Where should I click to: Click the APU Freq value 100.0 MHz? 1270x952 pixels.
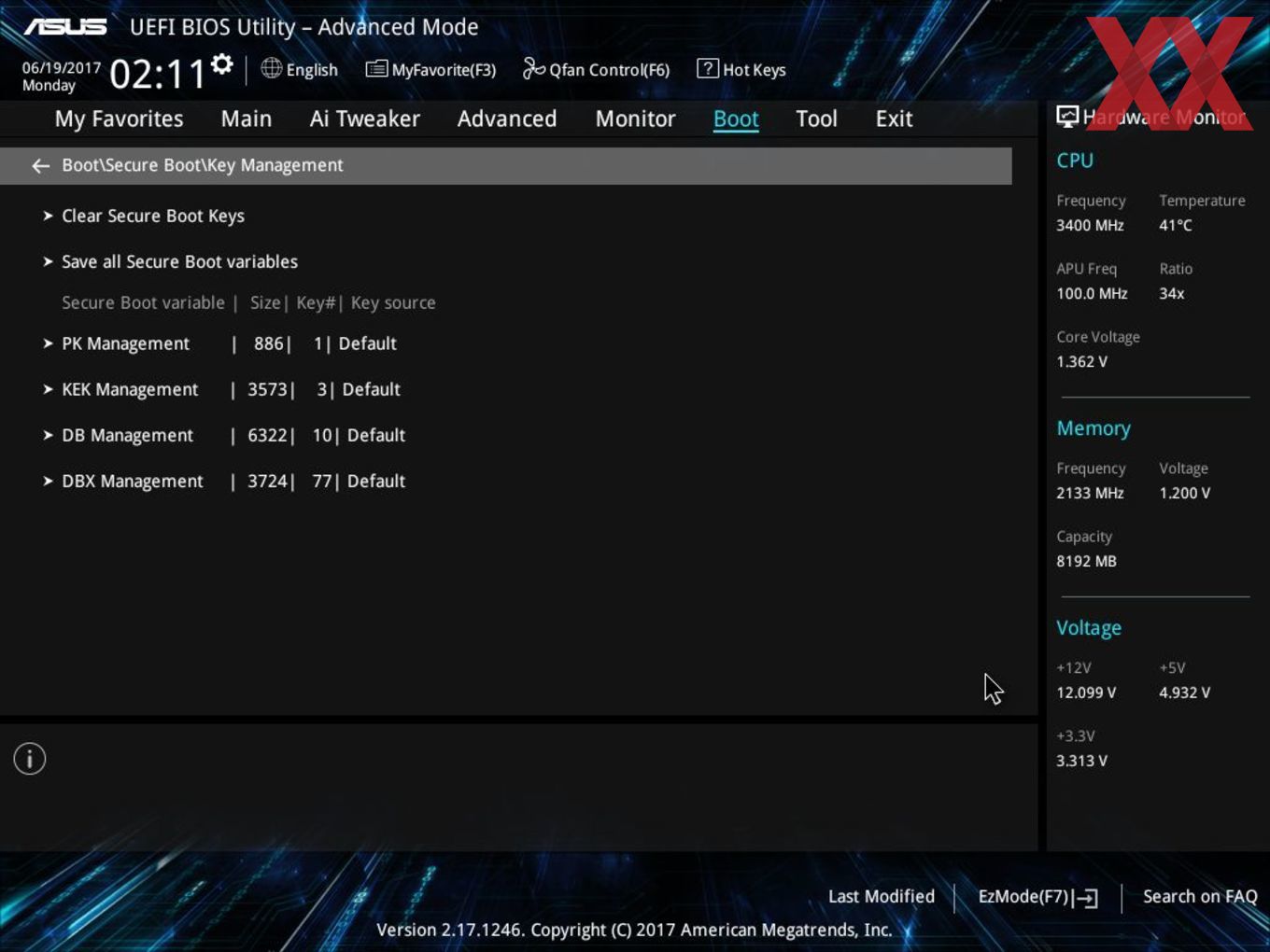tap(1092, 293)
